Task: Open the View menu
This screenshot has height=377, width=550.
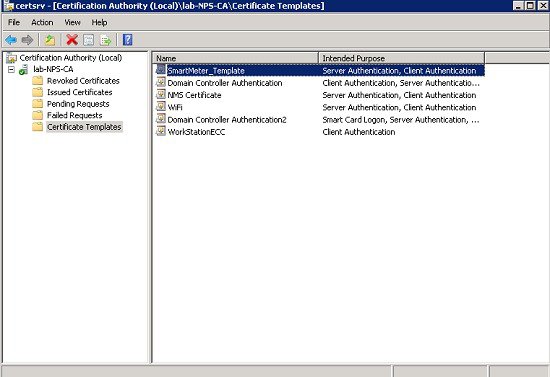Action: 72,22
